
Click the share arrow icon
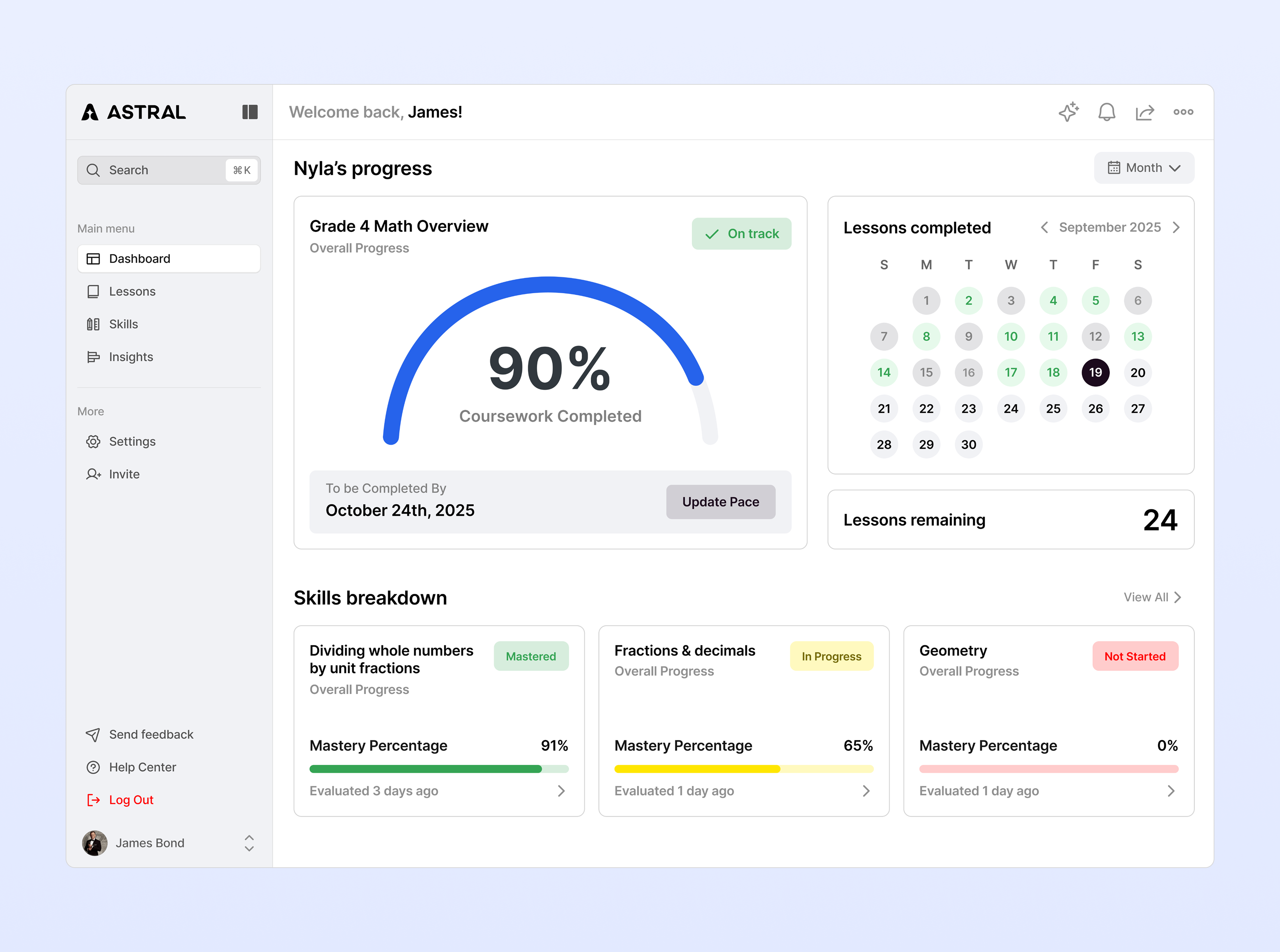pyautogui.click(x=1145, y=112)
